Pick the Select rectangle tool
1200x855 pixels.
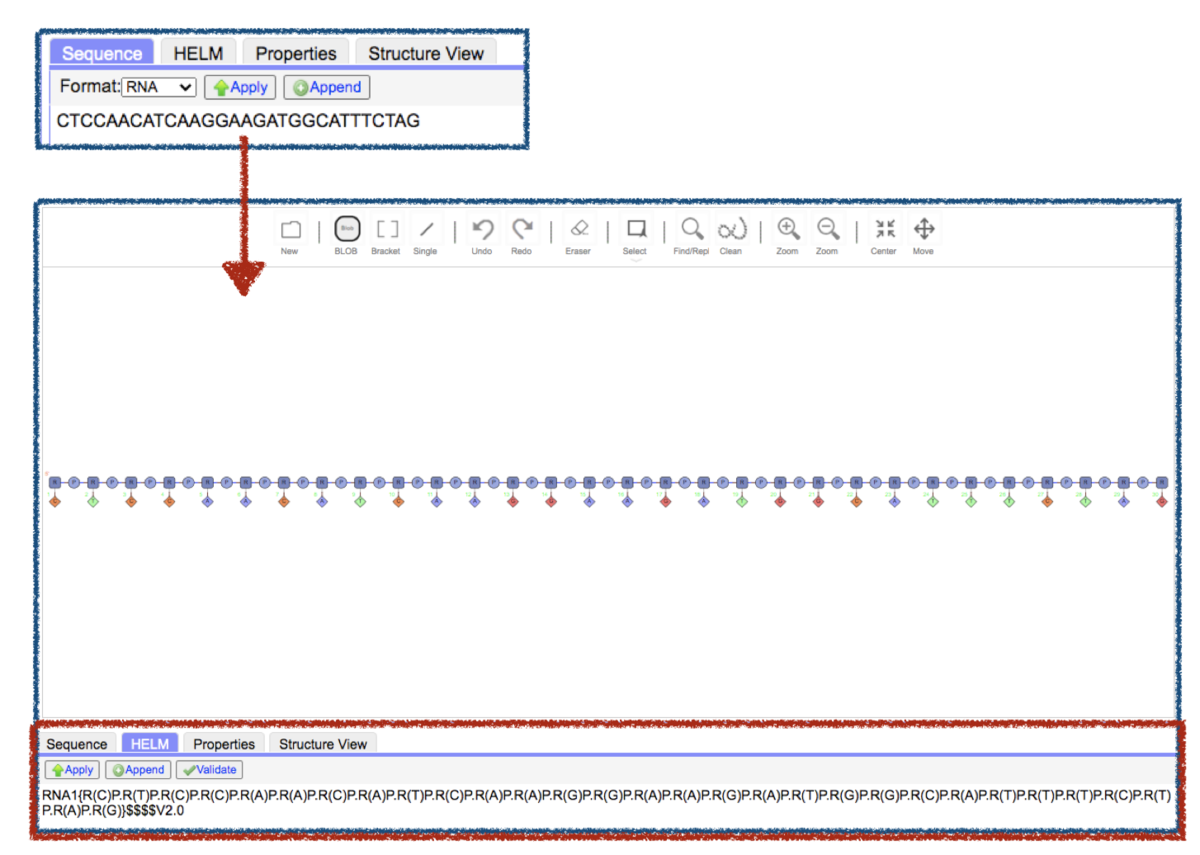point(635,228)
